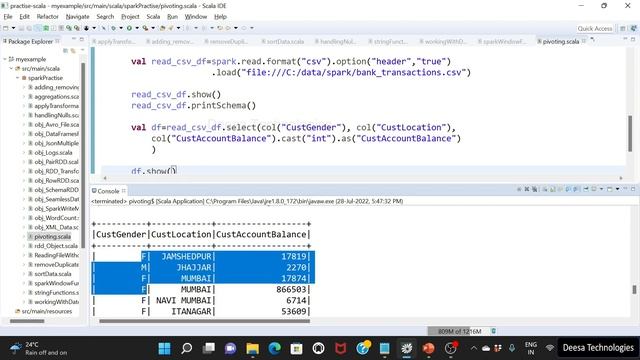640x360 pixels.
Task: Select rdd_Object.scala in Package Explorer
Action: [56, 246]
